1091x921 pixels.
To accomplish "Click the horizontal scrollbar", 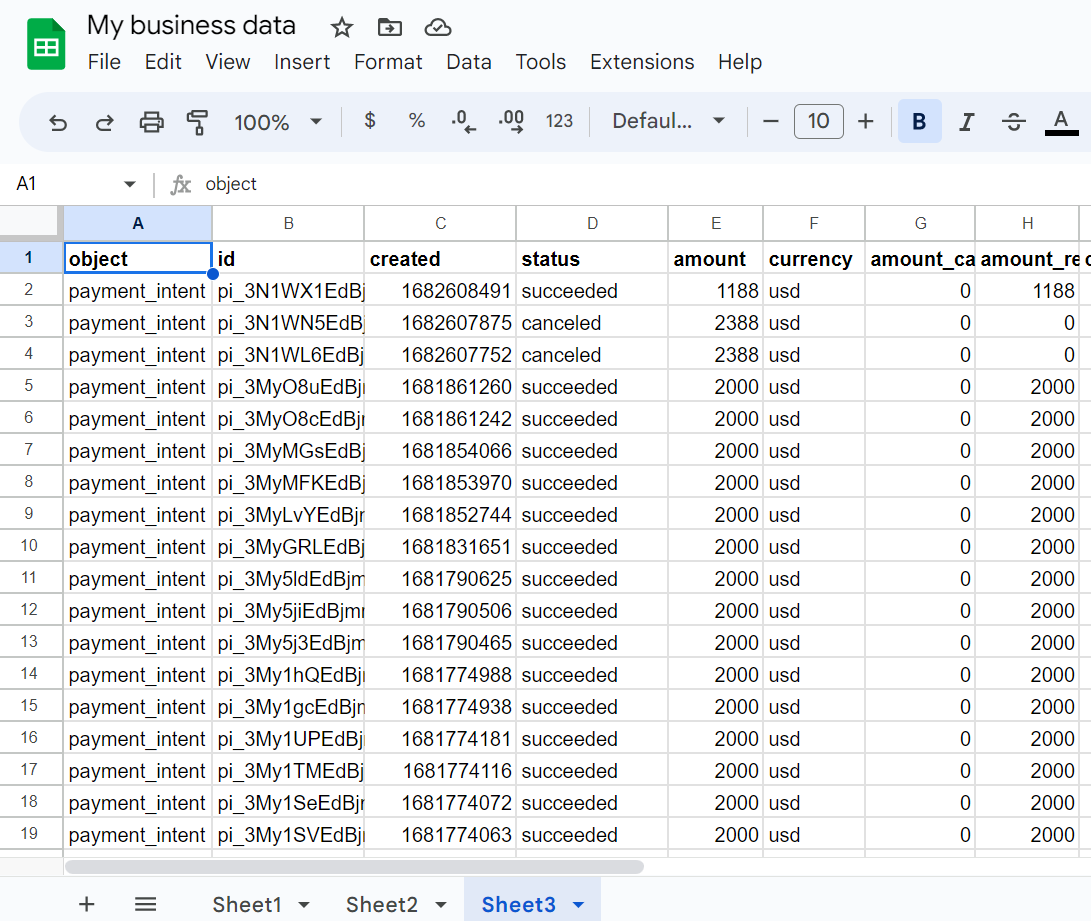I will coord(354,867).
